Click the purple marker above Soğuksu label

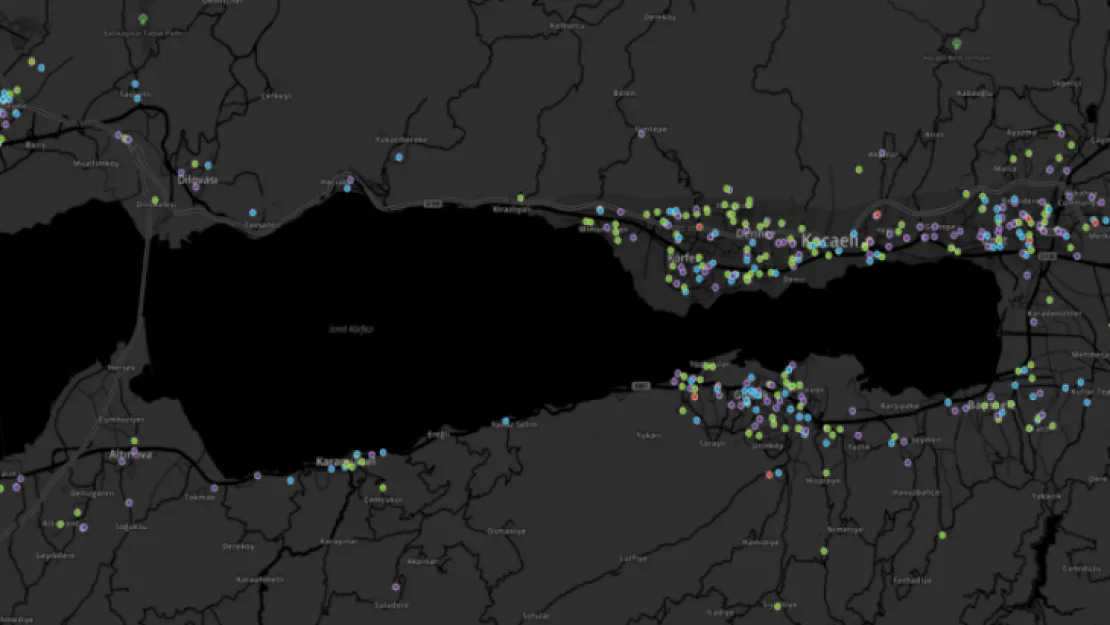[129, 503]
